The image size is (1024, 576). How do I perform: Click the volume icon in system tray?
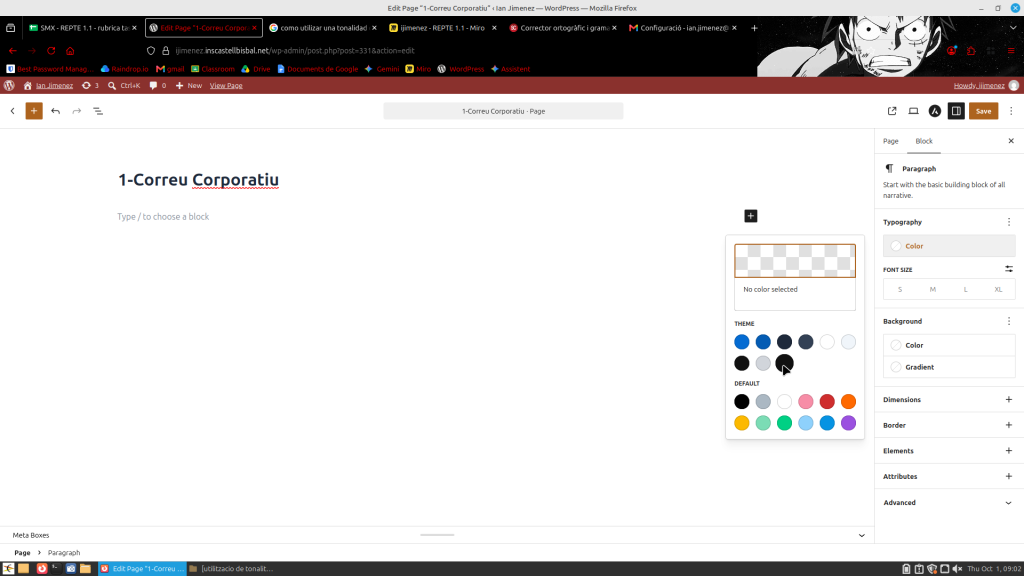[x=957, y=569]
